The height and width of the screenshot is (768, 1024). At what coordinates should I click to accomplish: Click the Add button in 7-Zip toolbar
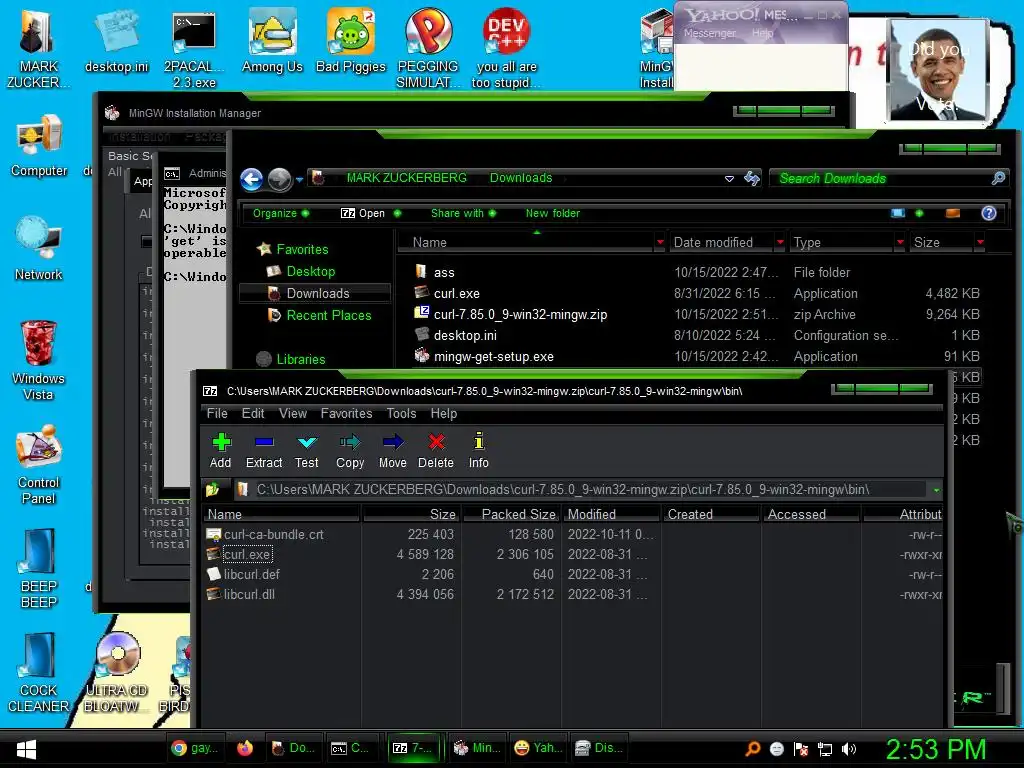[221, 450]
